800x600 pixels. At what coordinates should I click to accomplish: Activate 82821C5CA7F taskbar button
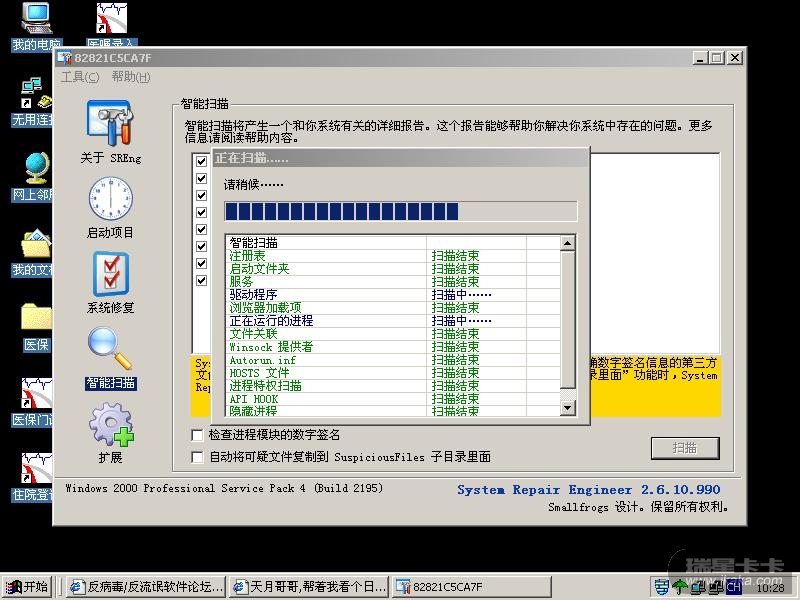point(471,587)
